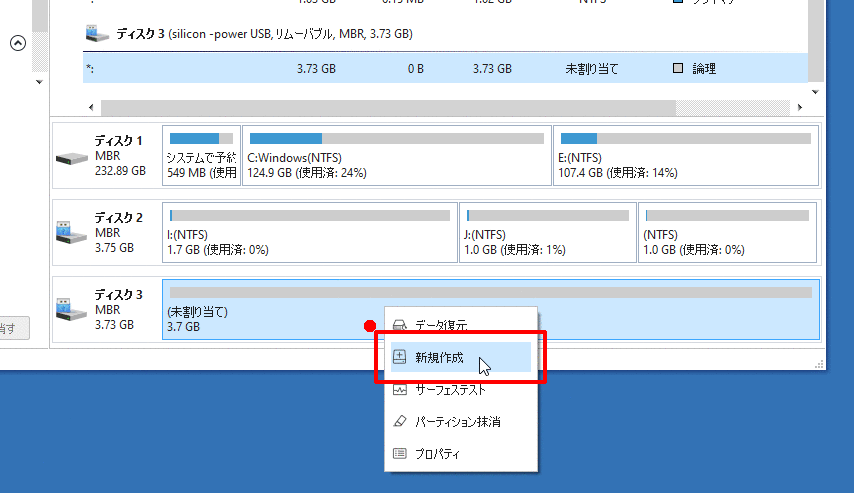Select the J:(NTFS) partition on disk 2

coord(547,232)
